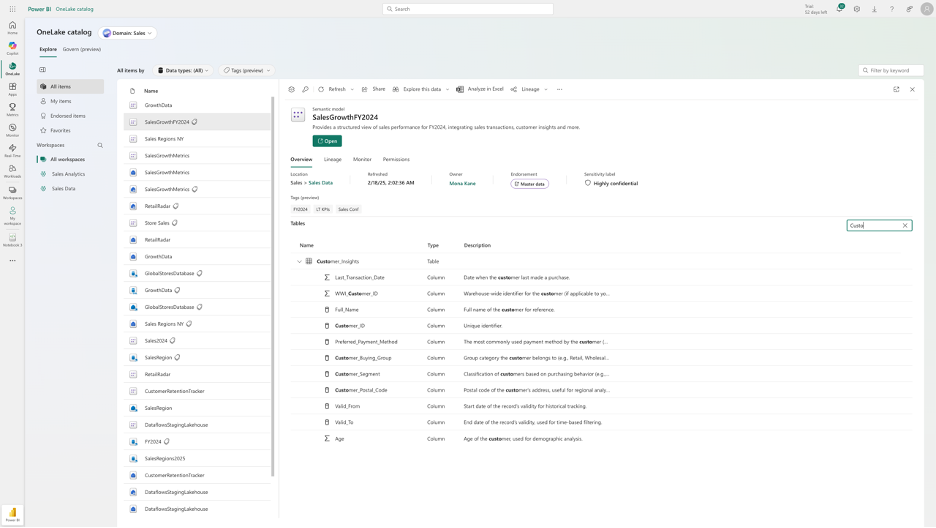The height and width of the screenshot is (528, 936).
Task: Select My items in the side pane
Action: (x=70, y=101)
